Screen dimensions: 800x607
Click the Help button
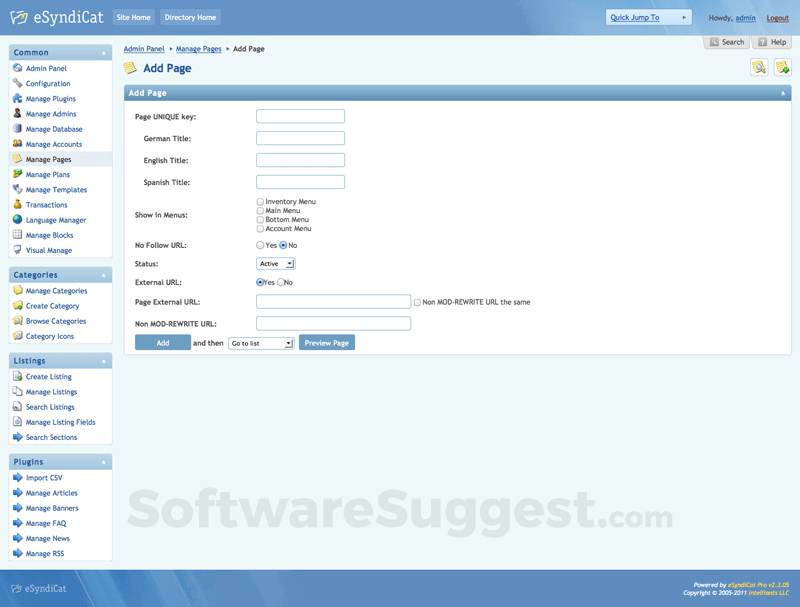[x=772, y=42]
